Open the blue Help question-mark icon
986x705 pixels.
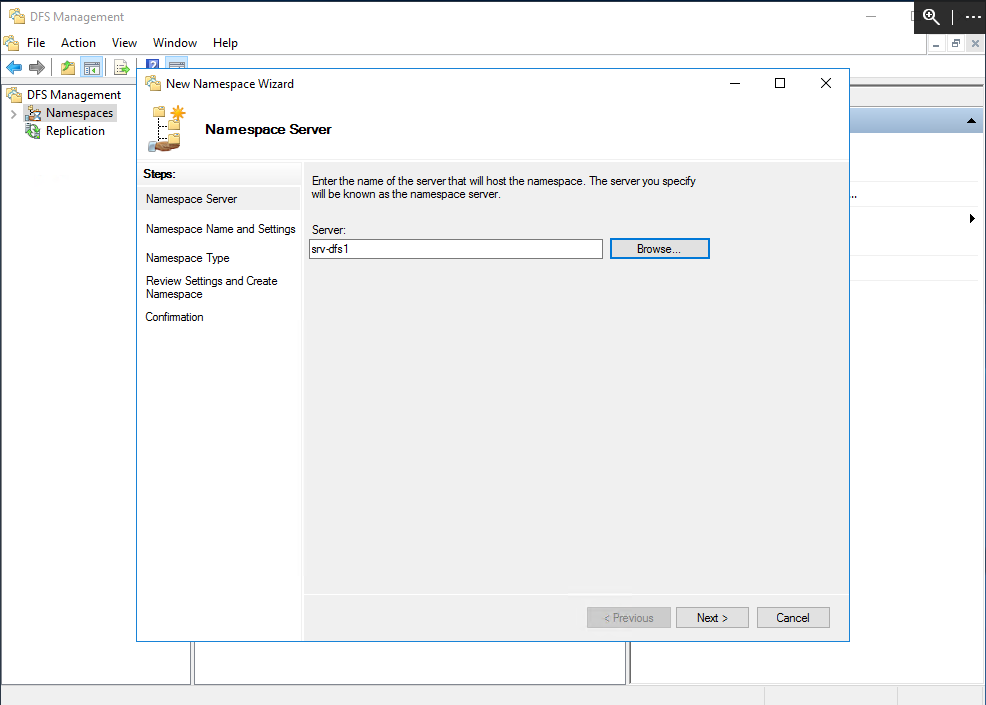tap(152, 64)
